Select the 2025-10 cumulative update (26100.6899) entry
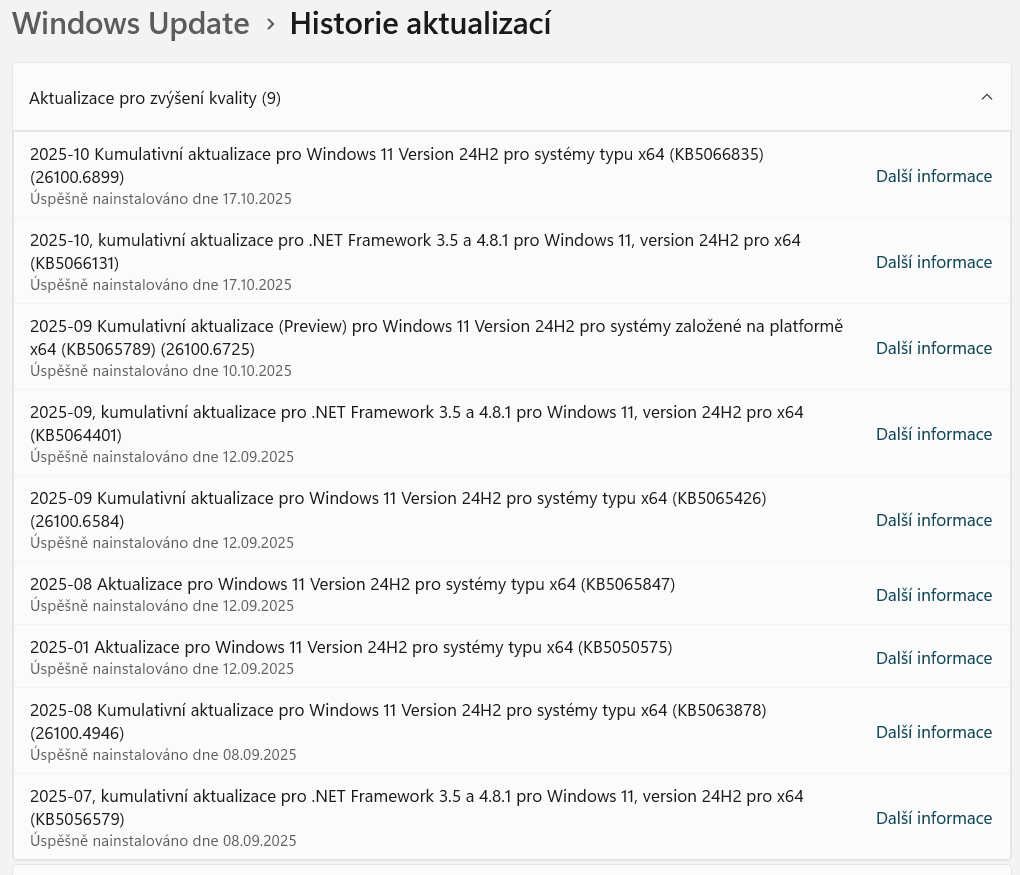Image resolution: width=1020 pixels, height=875 pixels. point(396,165)
